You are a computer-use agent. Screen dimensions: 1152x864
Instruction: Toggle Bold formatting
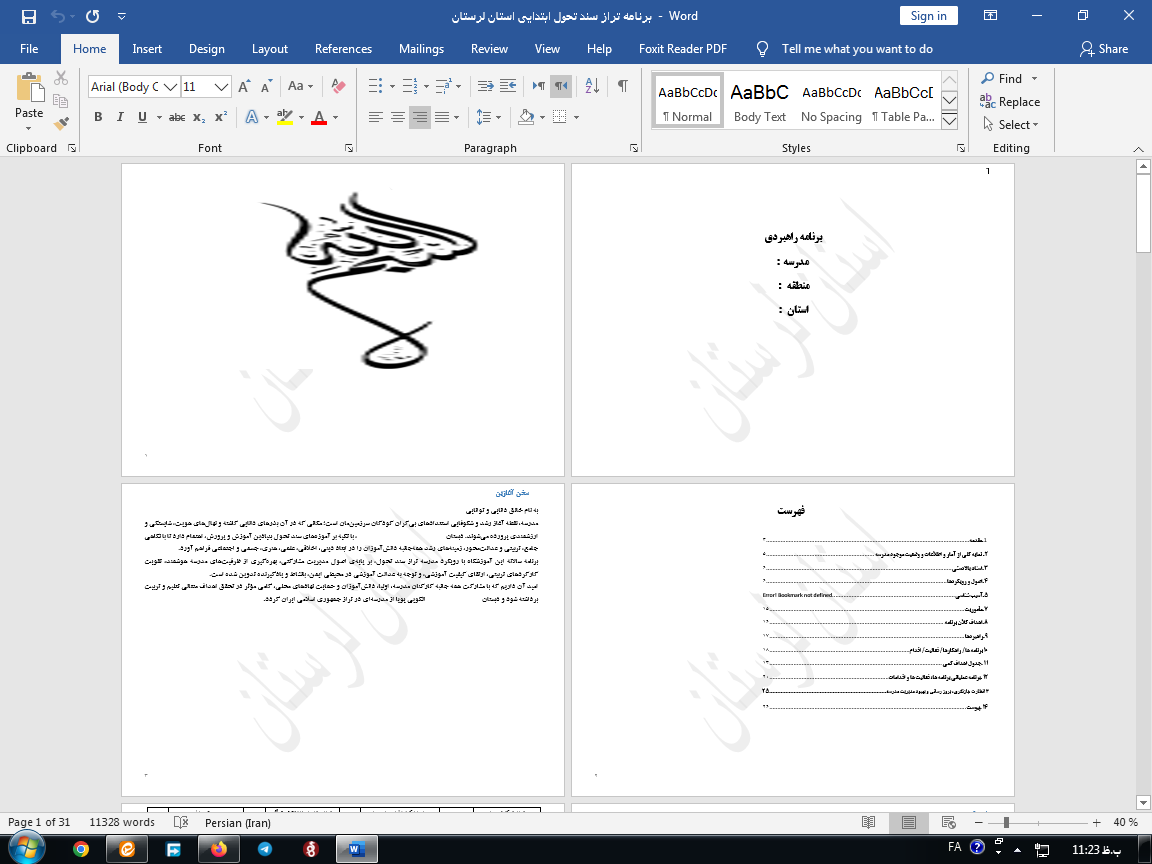[x=98, y=117]
